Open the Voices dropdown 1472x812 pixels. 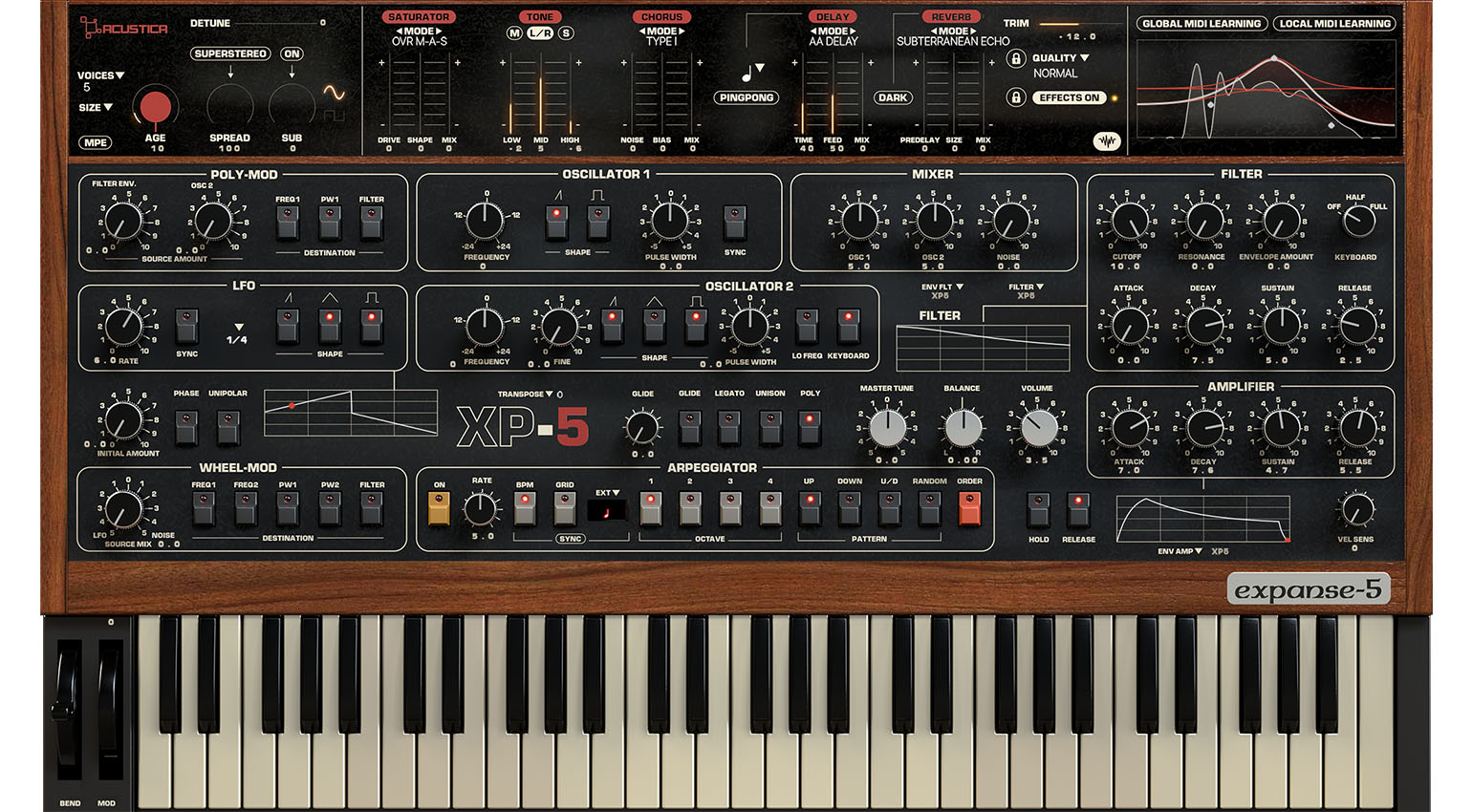point(100,75)
